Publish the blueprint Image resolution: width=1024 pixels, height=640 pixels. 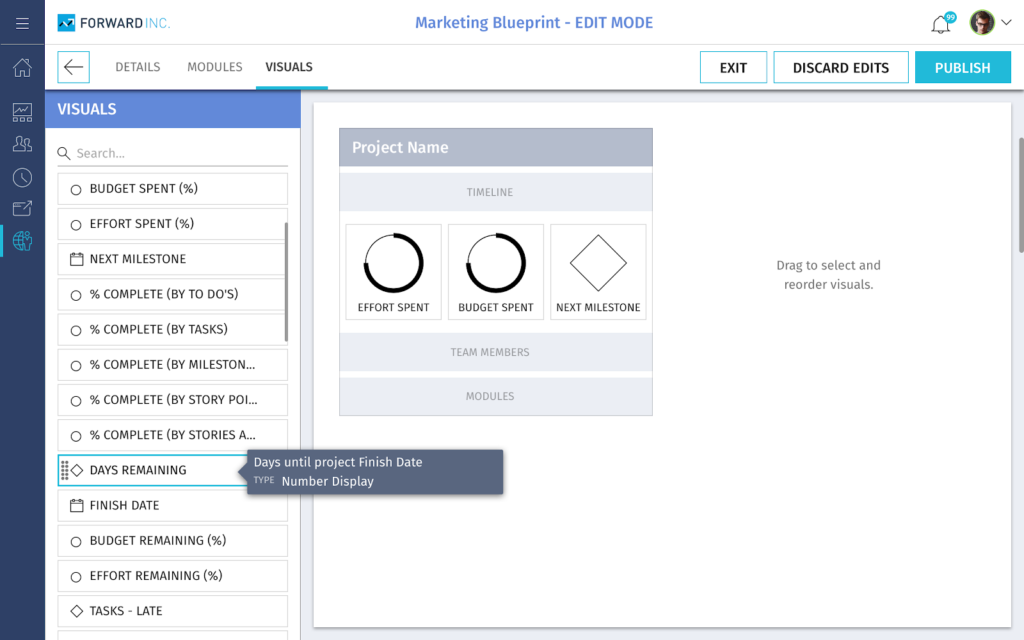(962, 67)
